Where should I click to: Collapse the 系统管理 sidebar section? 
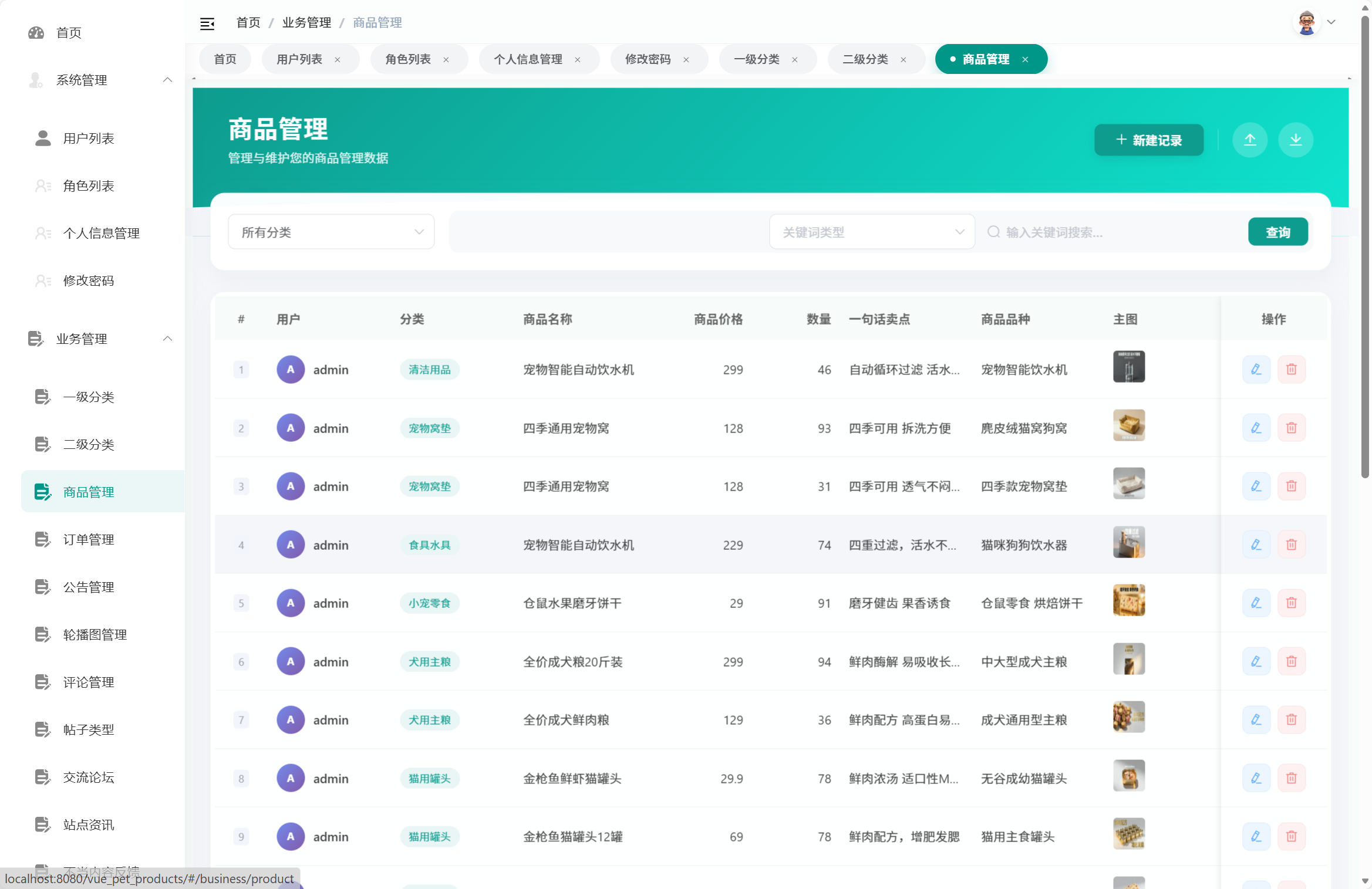coord(168,80)
